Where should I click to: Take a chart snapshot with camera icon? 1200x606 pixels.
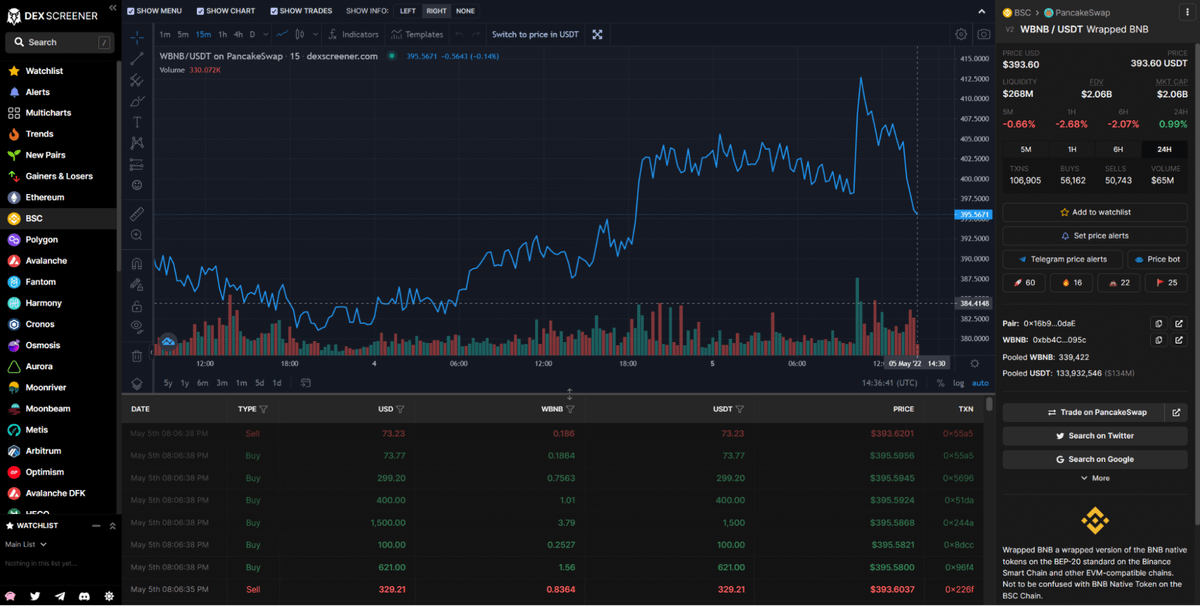point(984,34)
